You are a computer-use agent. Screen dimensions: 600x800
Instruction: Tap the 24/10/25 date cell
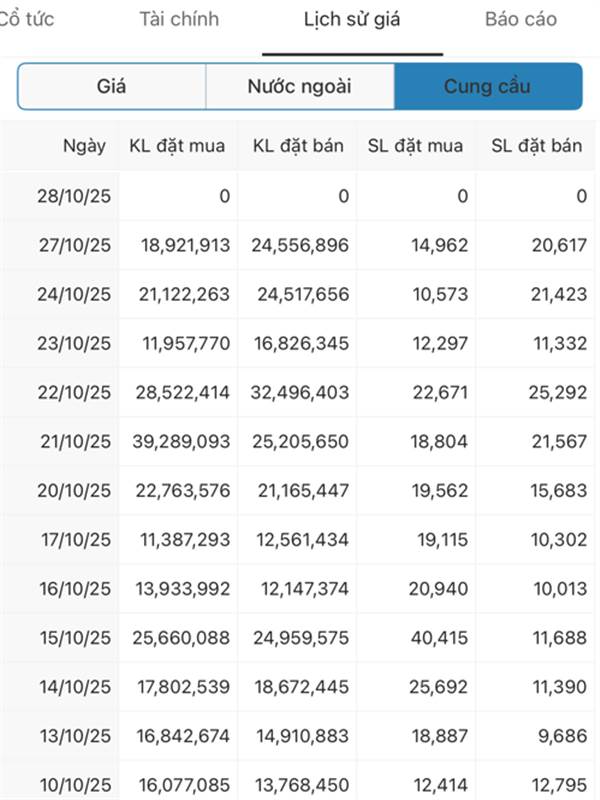(75, 294)
